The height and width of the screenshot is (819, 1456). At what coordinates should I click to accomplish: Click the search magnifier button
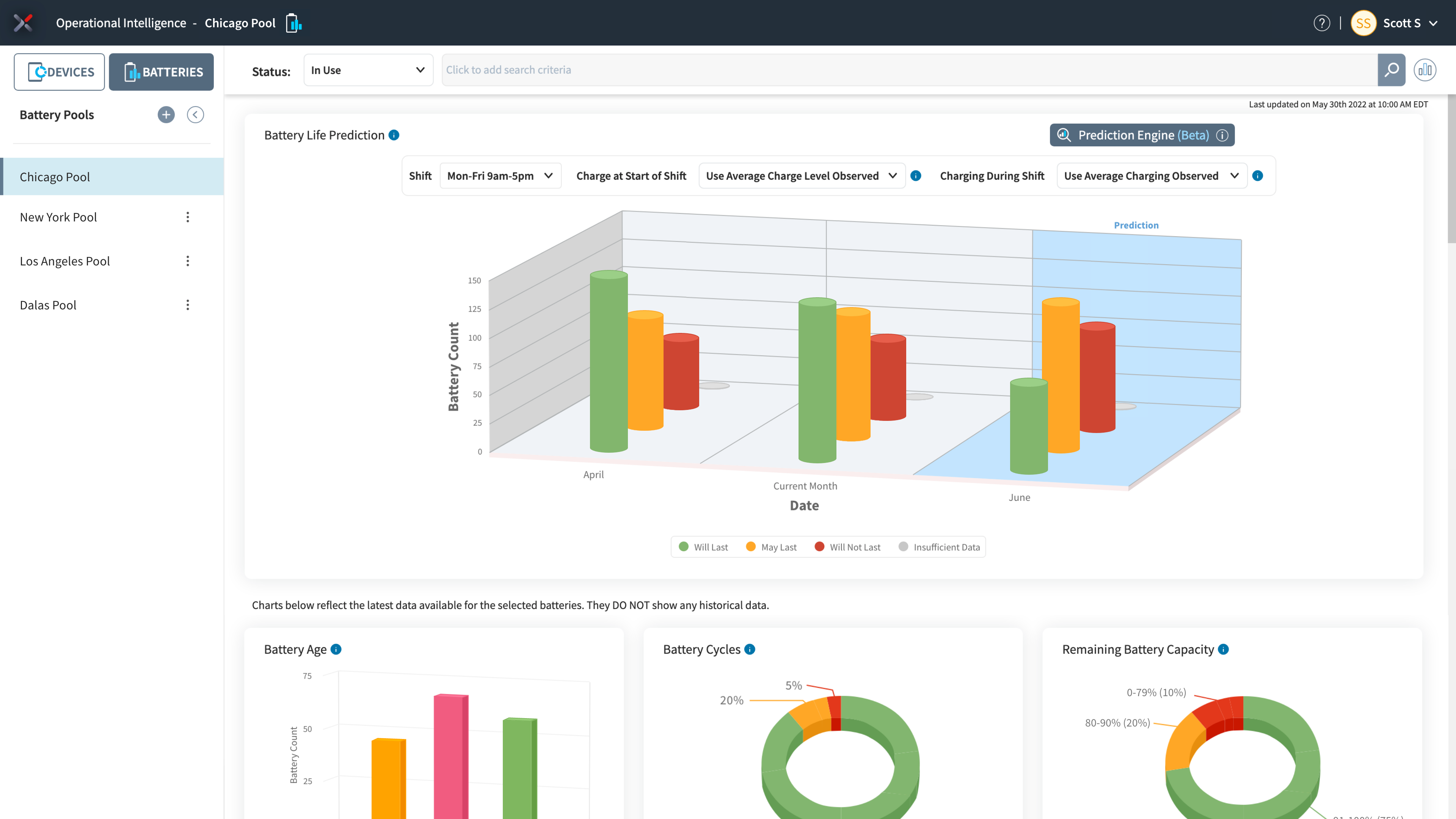point(1392,70)
